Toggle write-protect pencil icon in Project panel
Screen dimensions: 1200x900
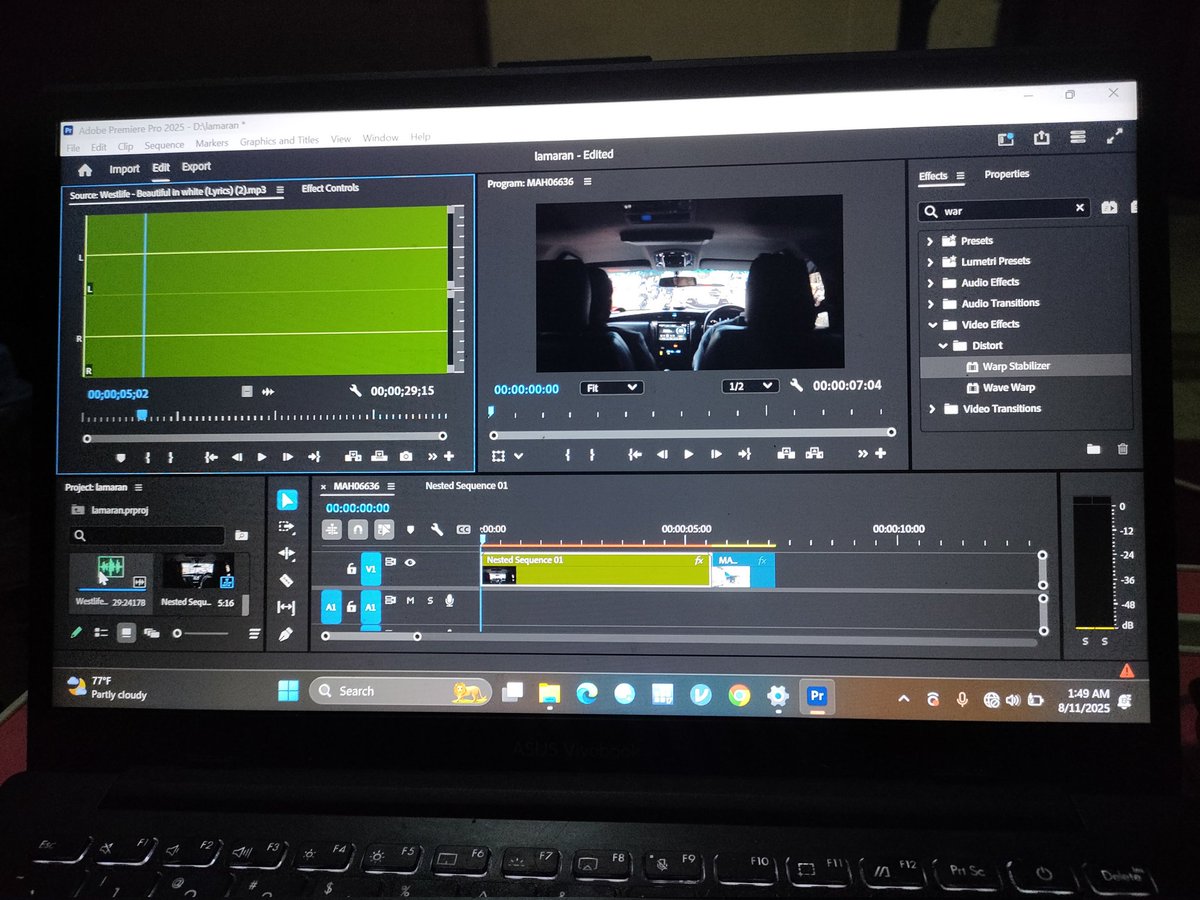76,632
